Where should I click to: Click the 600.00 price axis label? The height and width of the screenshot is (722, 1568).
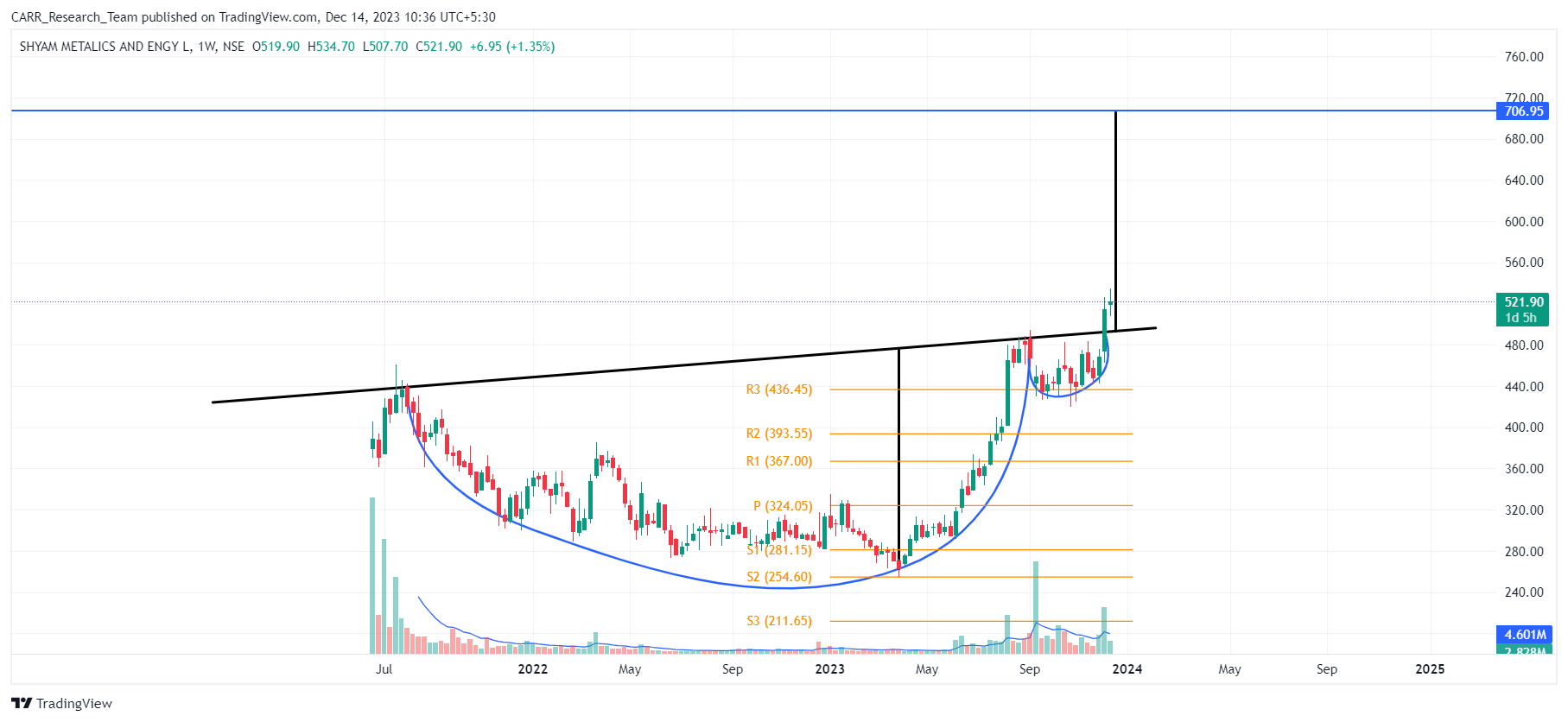pos(1524,222)
